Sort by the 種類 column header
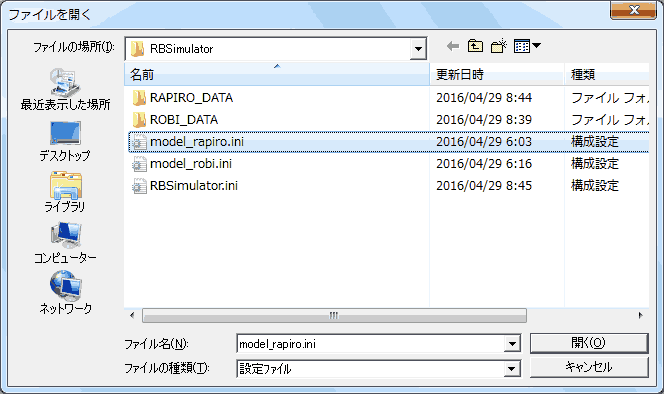Image resolution: width=664 pixels, height=394 pixels. [x=607, y=75]
